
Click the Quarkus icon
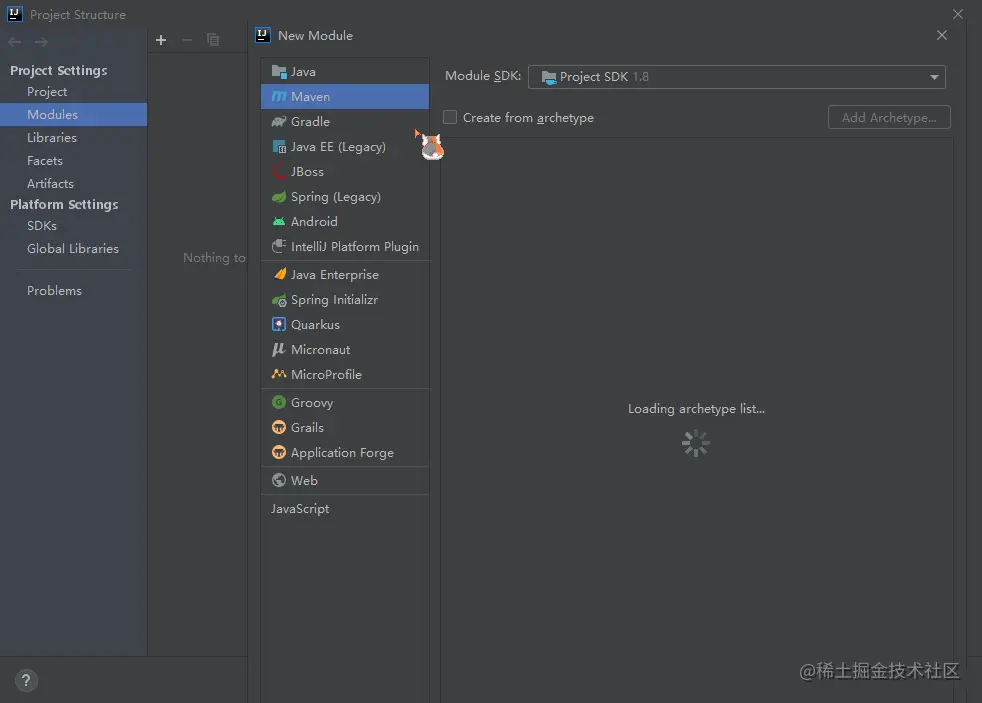click(x=279, y=324)
